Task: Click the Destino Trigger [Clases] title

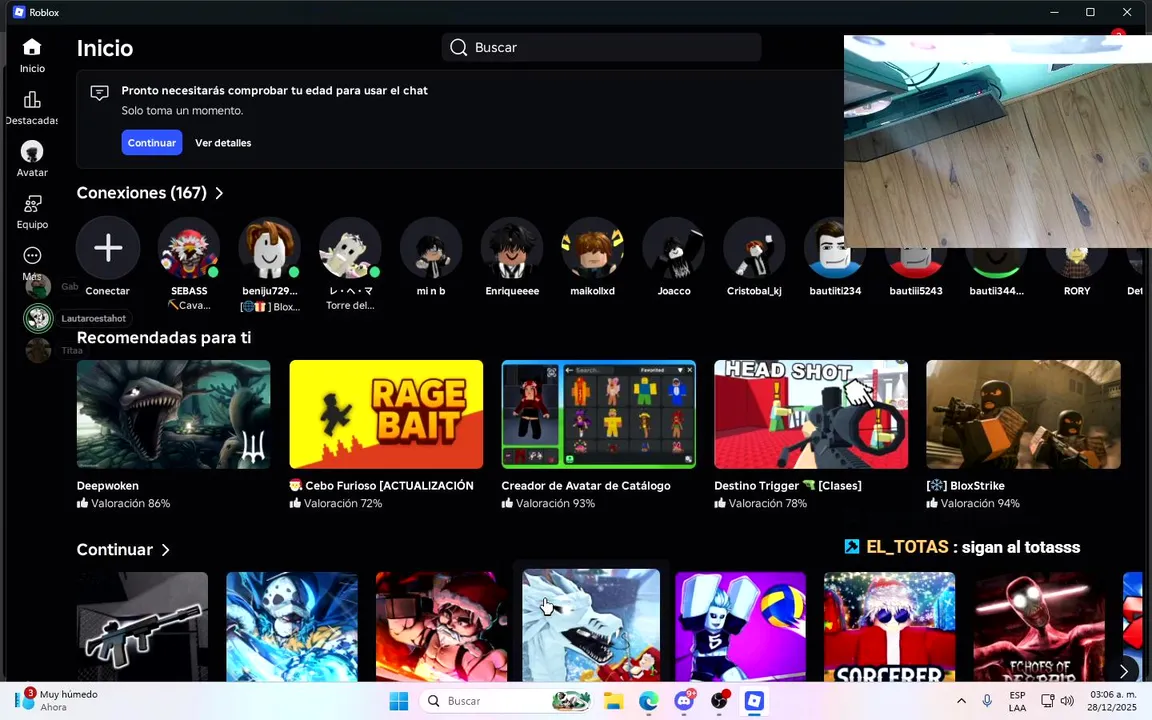Action: click(x=788, y=486)
